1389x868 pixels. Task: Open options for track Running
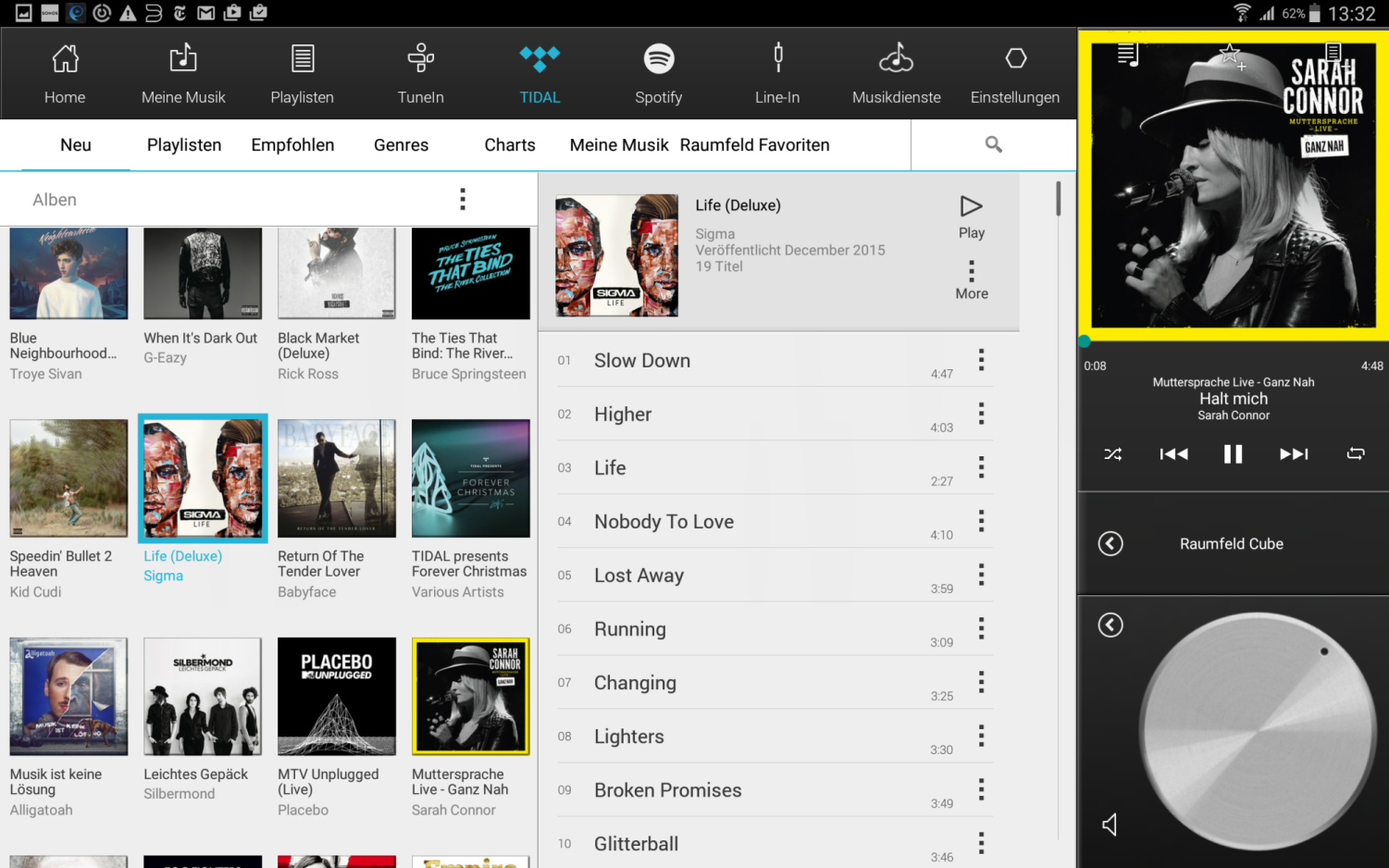click(x=981, y=628)
